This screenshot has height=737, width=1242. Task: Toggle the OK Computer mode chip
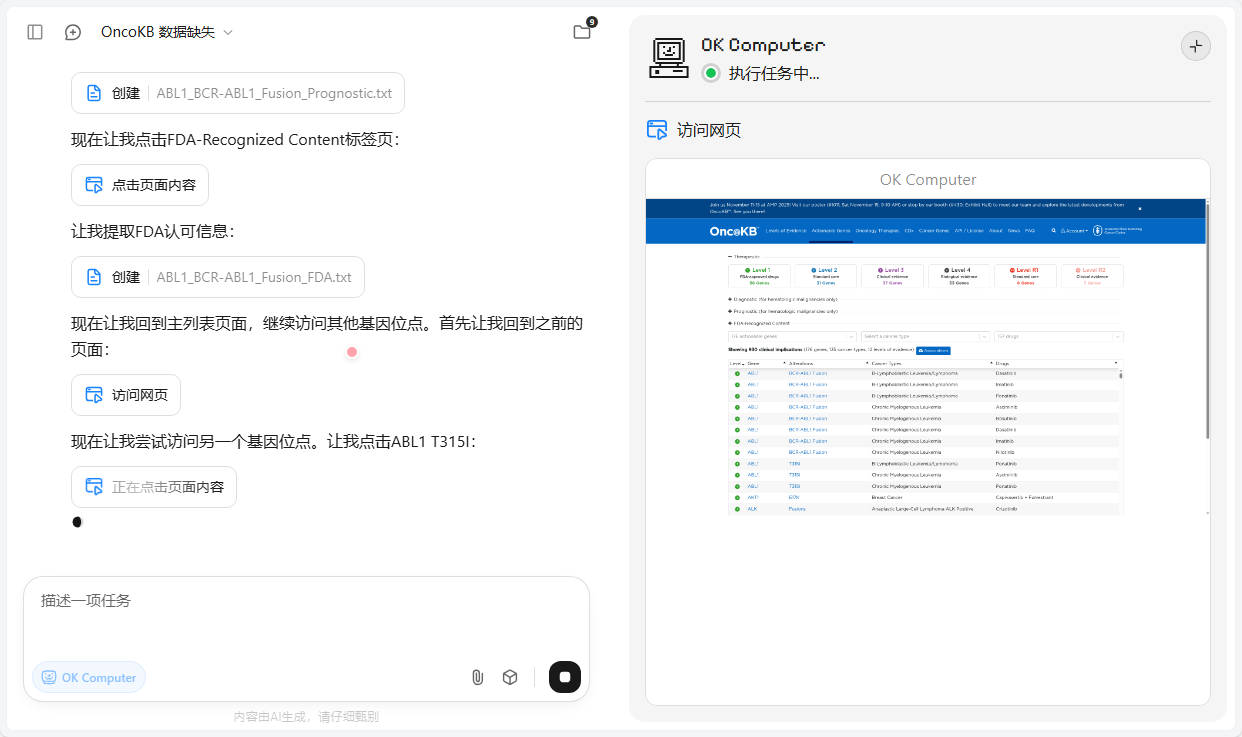89,677
